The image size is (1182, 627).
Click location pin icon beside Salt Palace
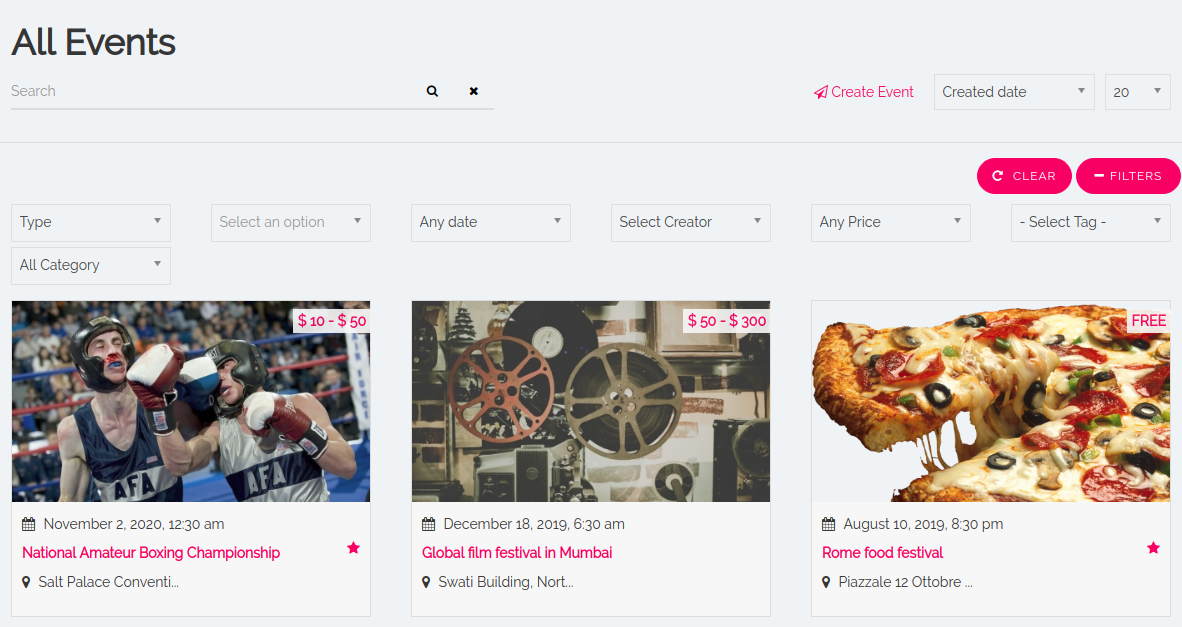[x=27, y=582]
